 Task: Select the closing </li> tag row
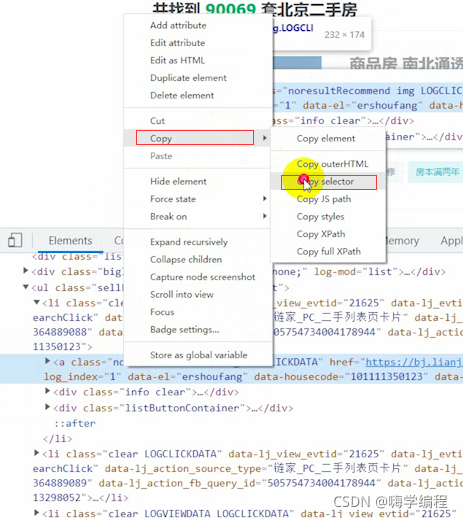[x=57, y=438]
